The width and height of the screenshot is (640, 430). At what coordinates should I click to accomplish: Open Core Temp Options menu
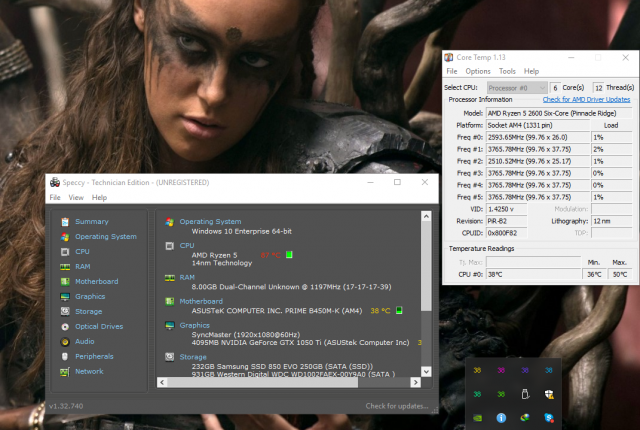(x=477, y=72)
